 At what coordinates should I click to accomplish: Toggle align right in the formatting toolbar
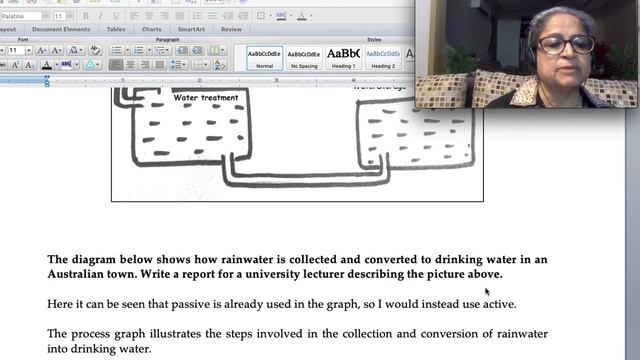click(164, 16)
